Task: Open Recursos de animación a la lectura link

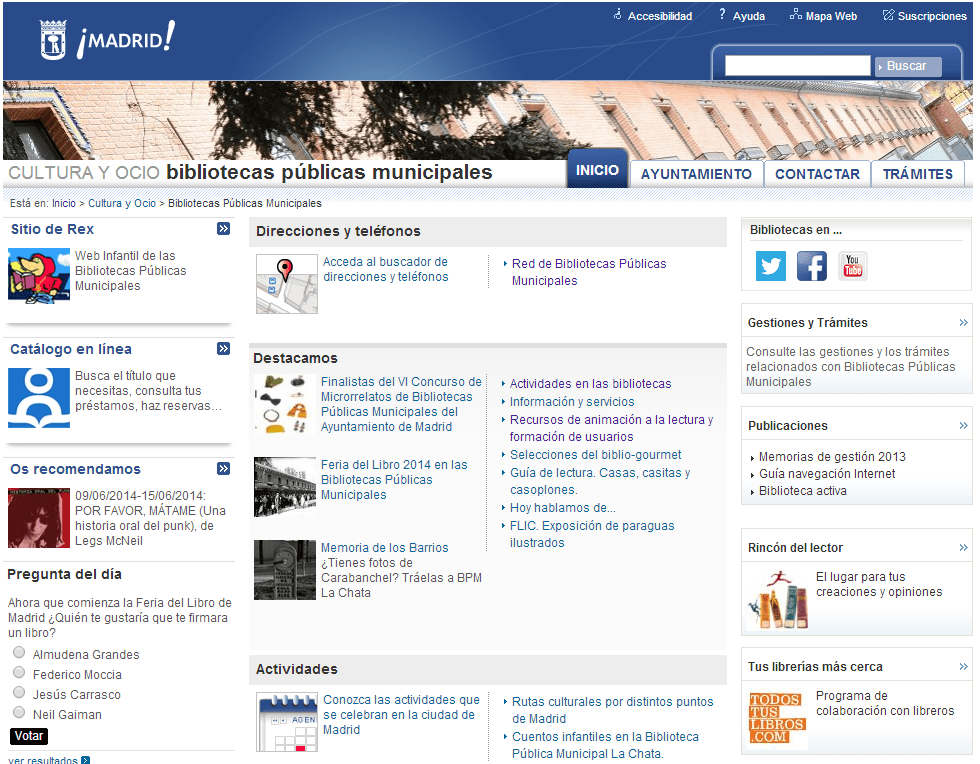Action: 611,428
